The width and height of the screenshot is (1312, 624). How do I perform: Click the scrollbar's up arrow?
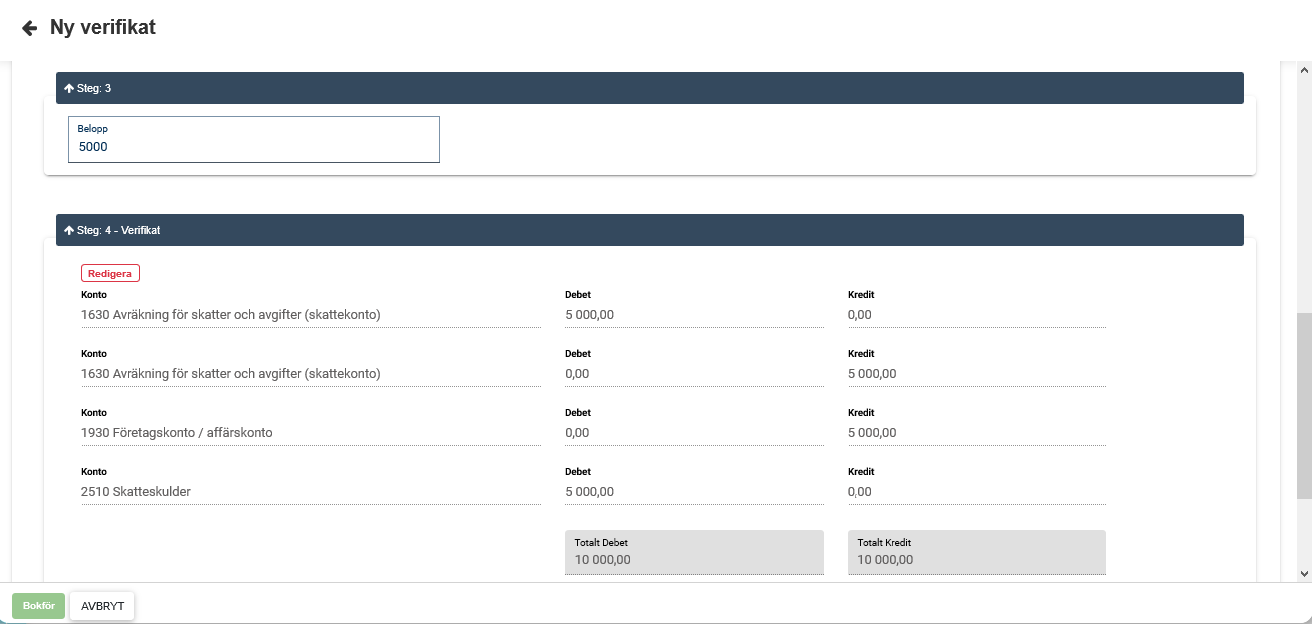point(1303,70)
